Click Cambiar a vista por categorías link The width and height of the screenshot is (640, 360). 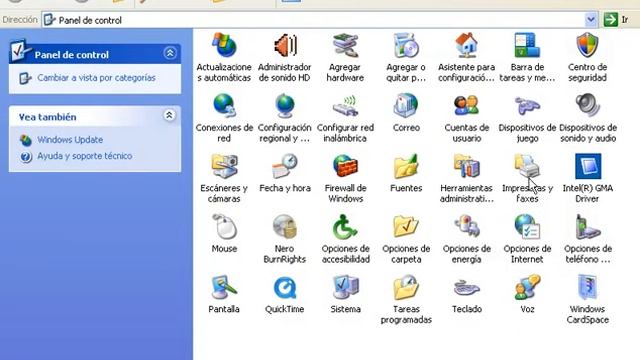click(96, 78)
